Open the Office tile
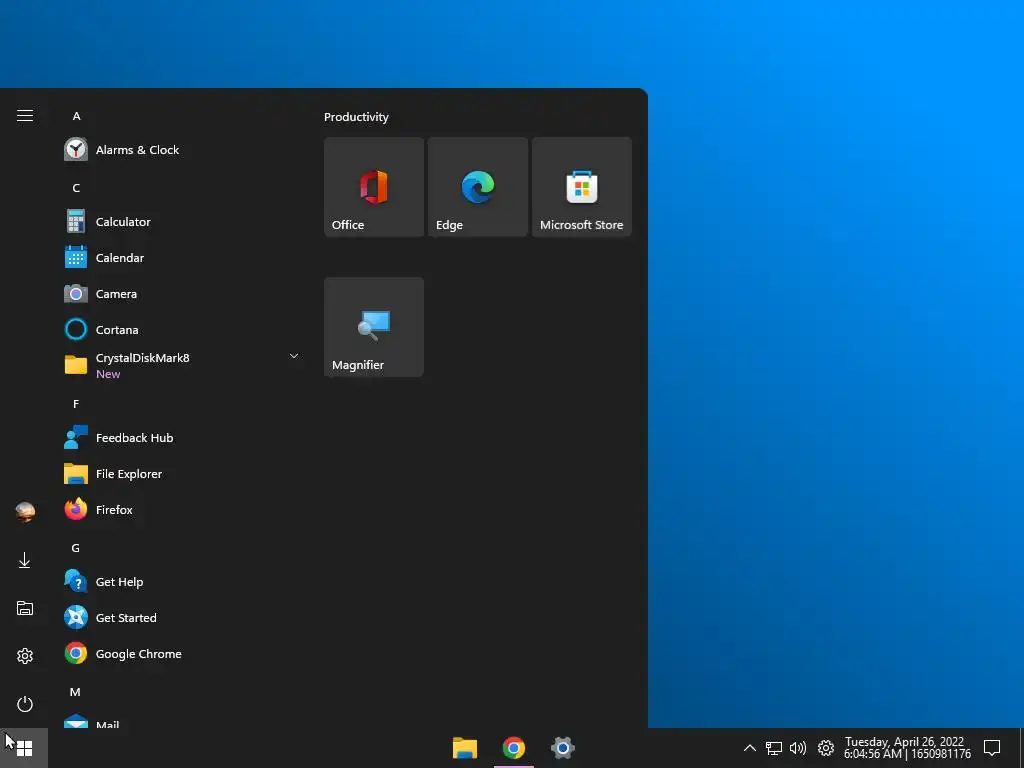This screenshot has width=1024, height=768. coord(374,187)
